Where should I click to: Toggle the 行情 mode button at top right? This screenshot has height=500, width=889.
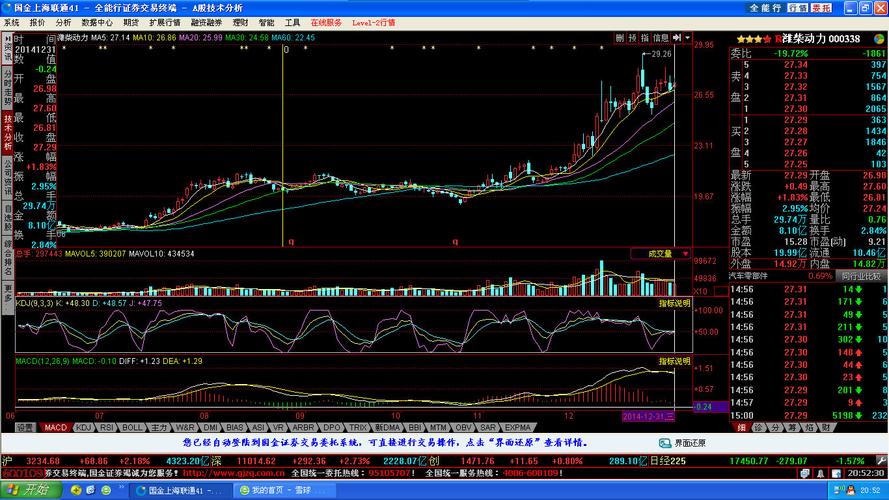(797, 7)
